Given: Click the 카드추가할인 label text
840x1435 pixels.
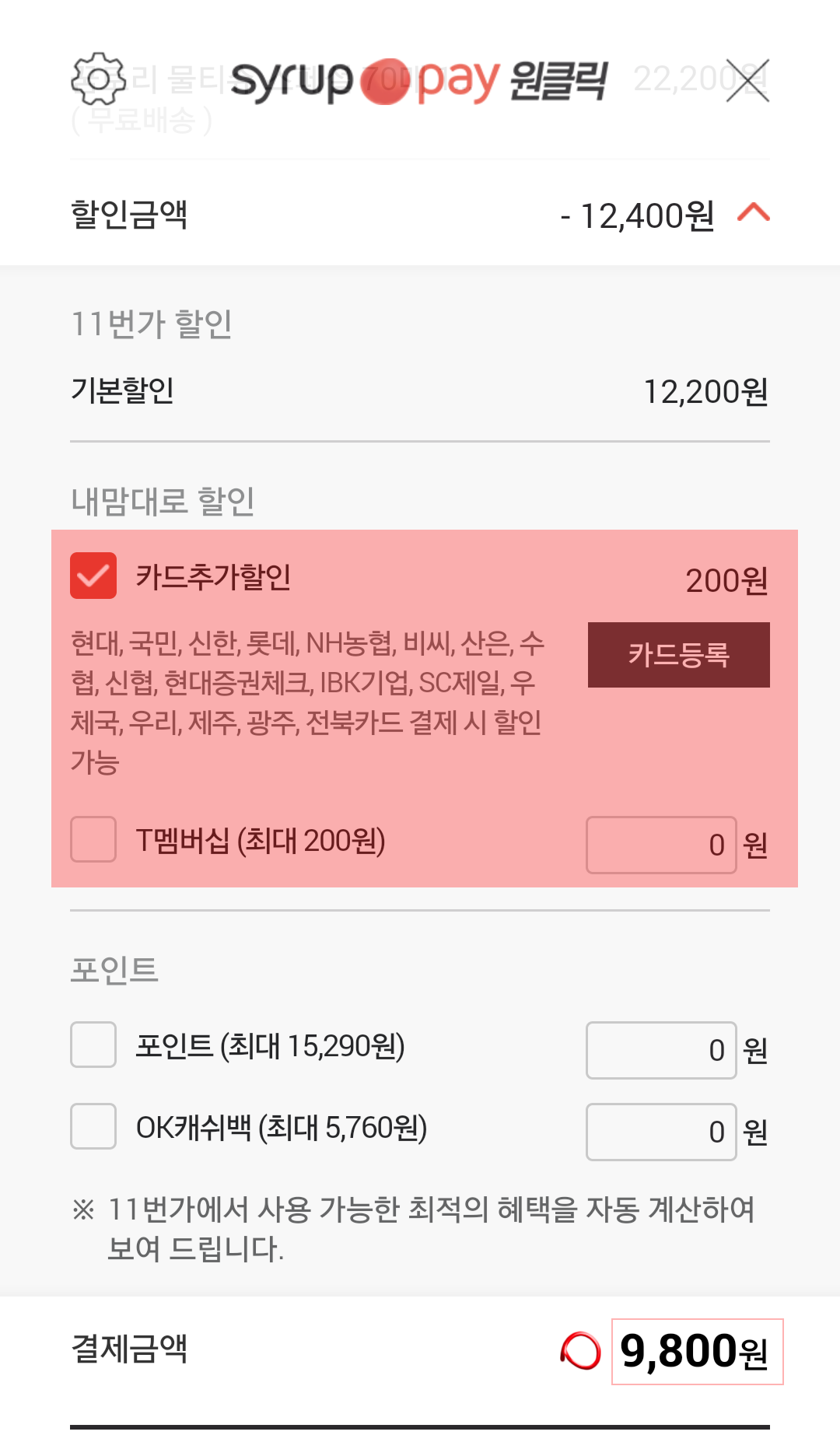Looking at the screenshot, I should pos(213,577).
